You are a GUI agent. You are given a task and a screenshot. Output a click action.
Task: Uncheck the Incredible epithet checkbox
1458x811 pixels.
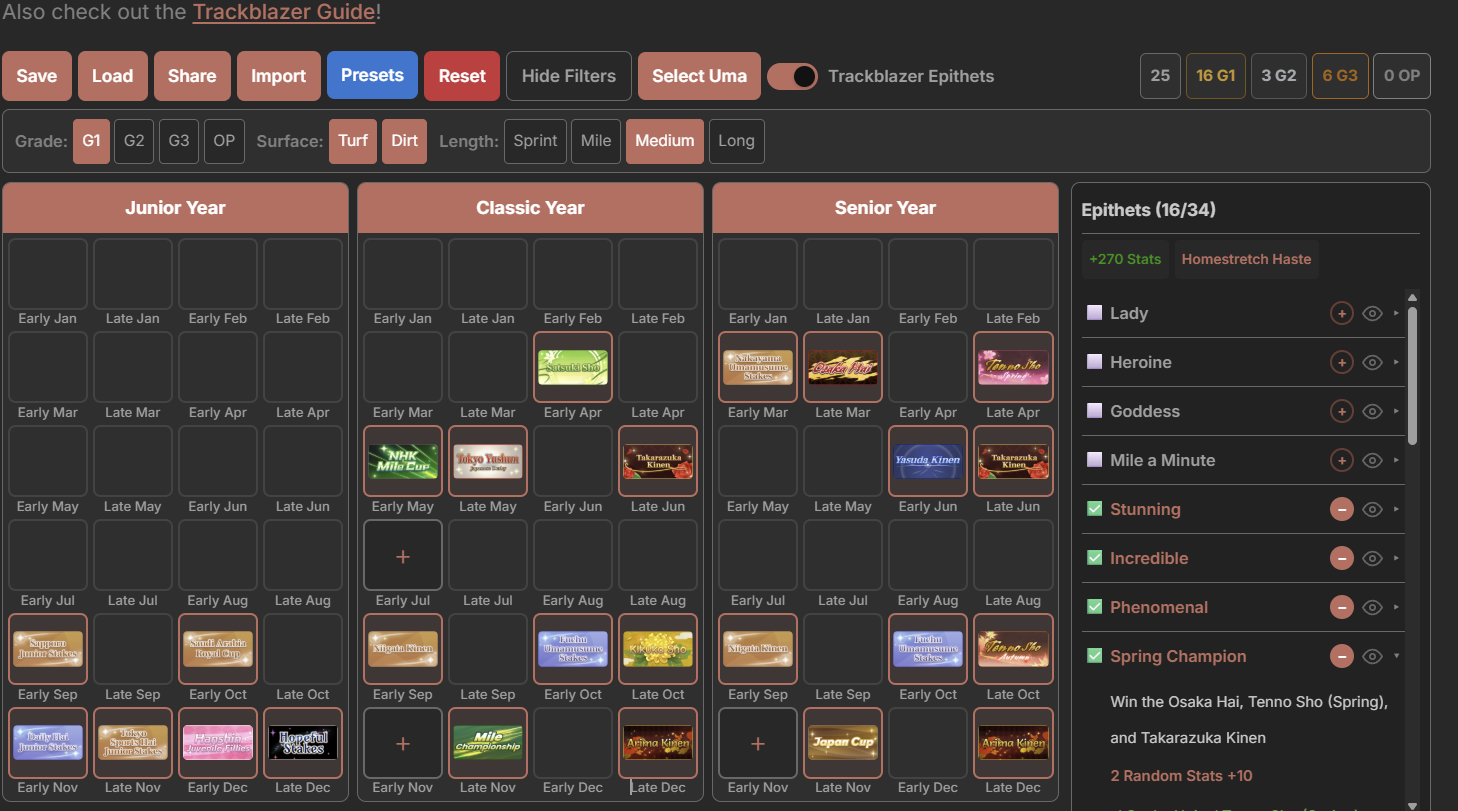pos(1094,558)
